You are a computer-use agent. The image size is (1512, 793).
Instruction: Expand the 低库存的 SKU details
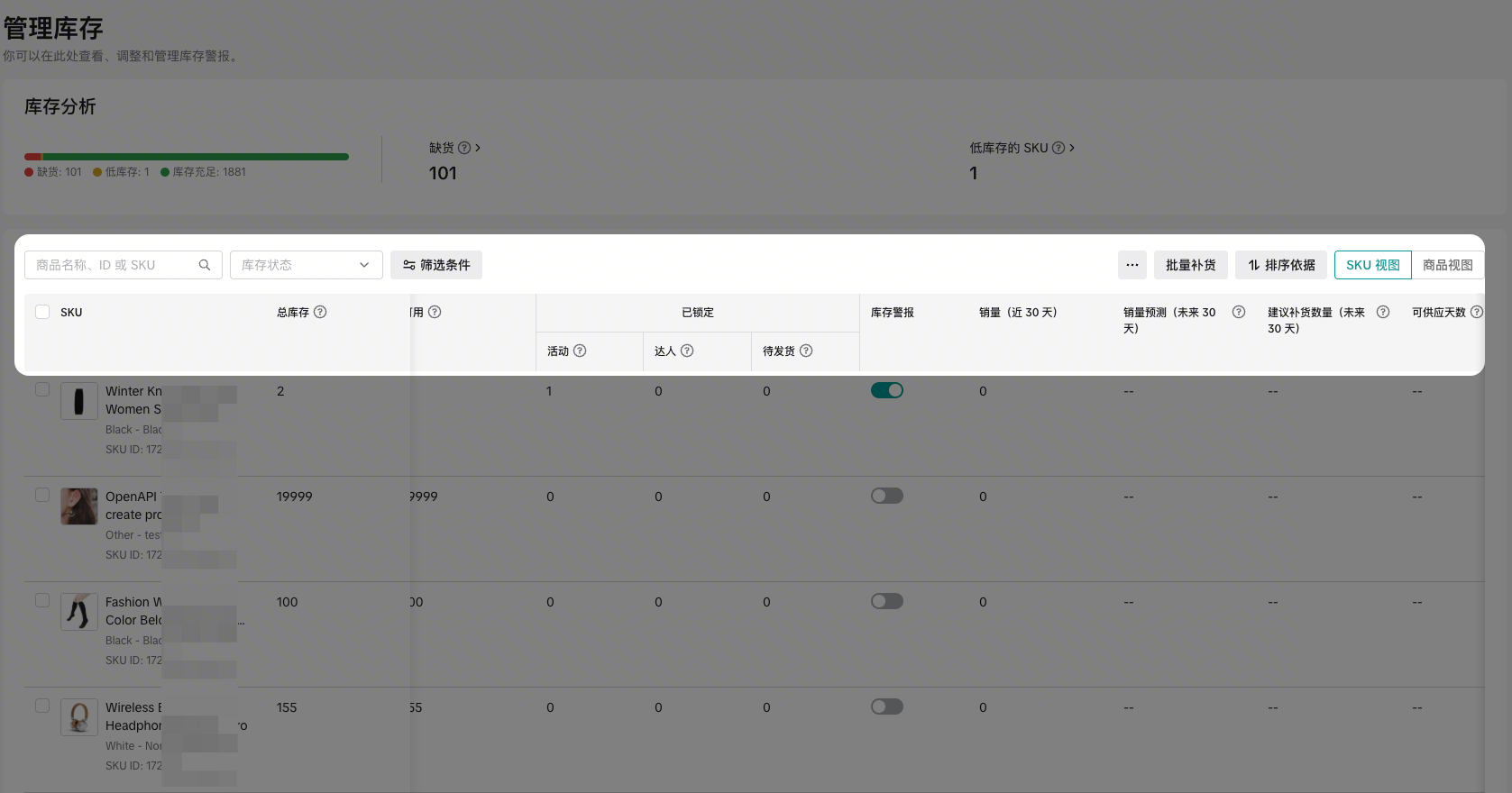(x=1022, y=148)
